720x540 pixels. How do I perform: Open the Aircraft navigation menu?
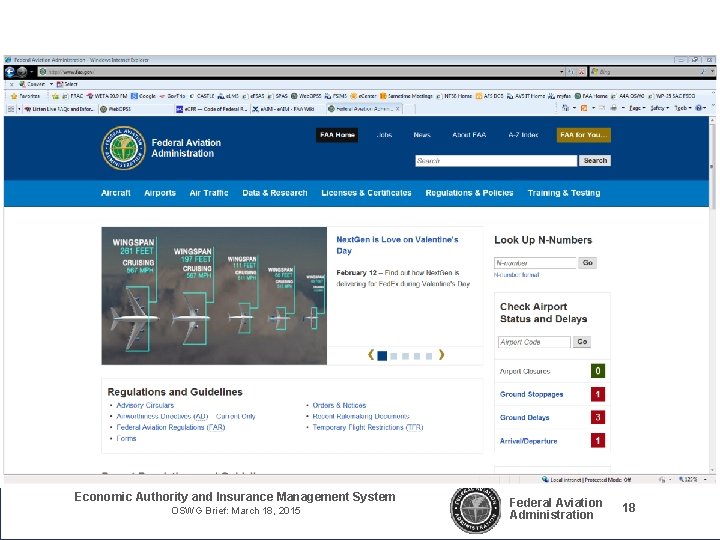(116, 193)
